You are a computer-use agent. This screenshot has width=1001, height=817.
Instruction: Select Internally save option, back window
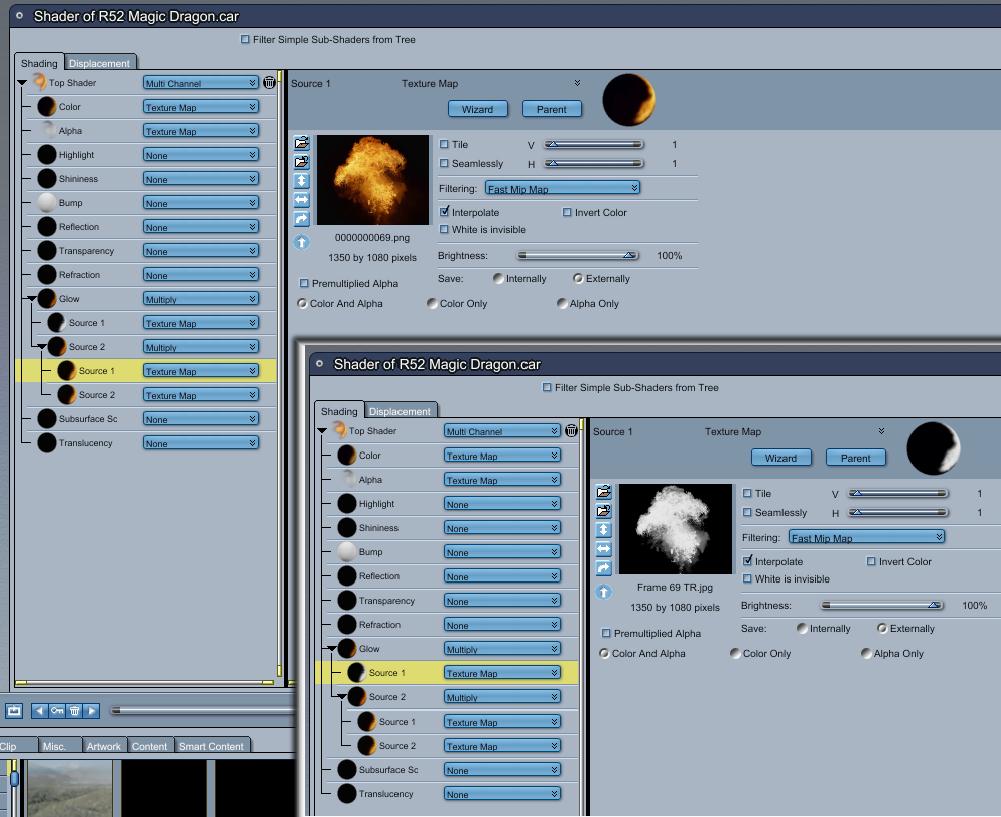[x=498, y=278]
